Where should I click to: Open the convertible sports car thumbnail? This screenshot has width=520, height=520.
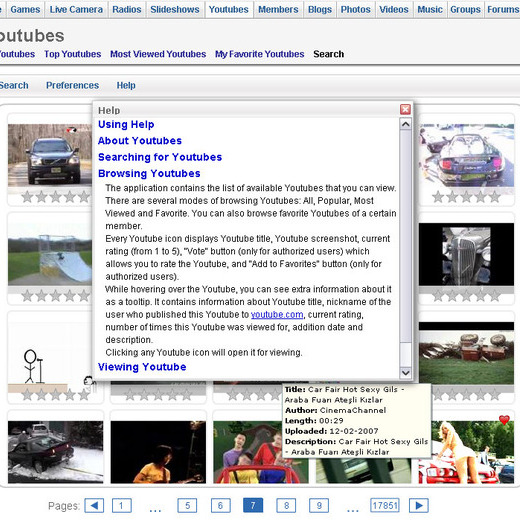coord(466,155)
